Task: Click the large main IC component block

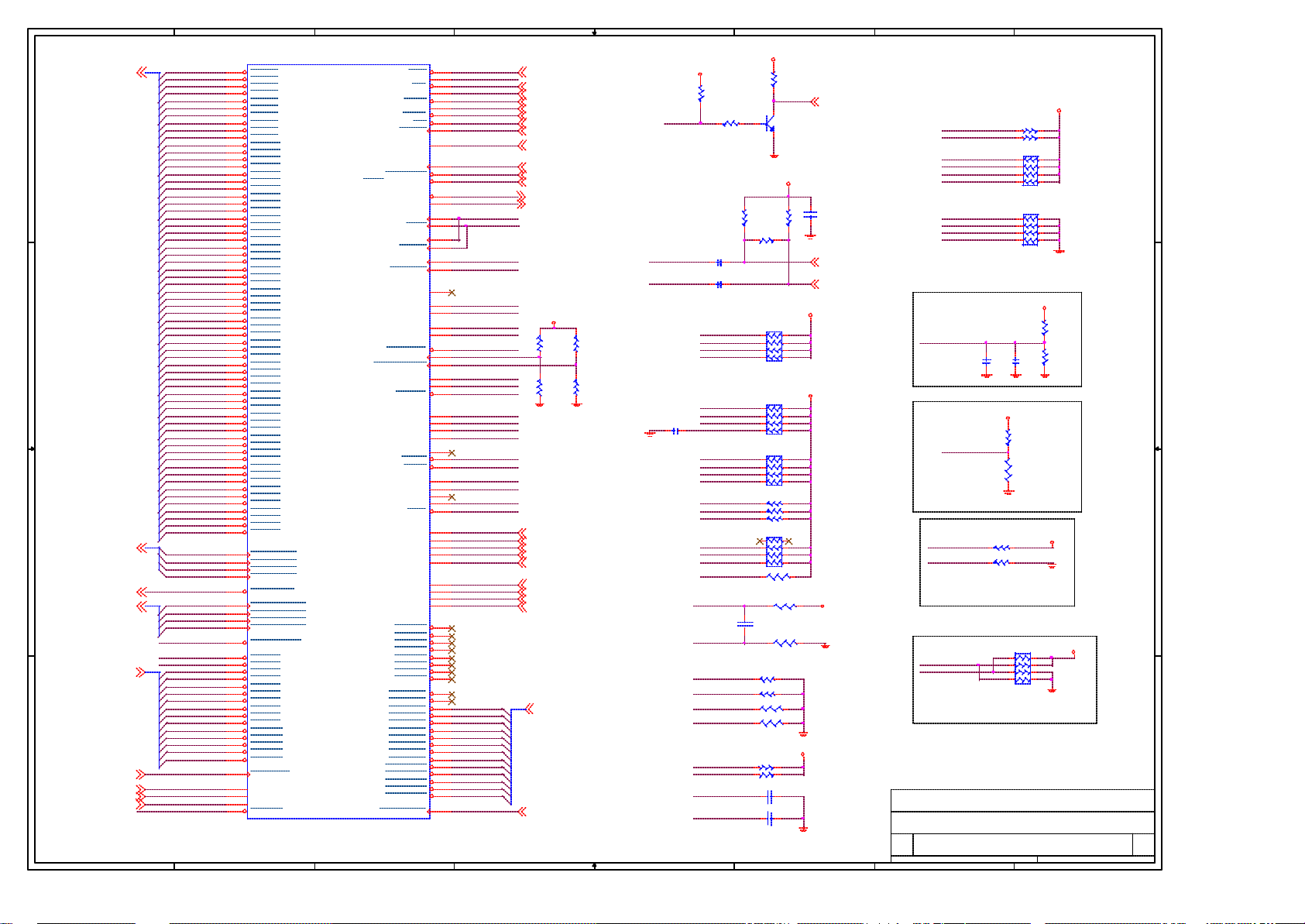Action: [x=338, y=441]
